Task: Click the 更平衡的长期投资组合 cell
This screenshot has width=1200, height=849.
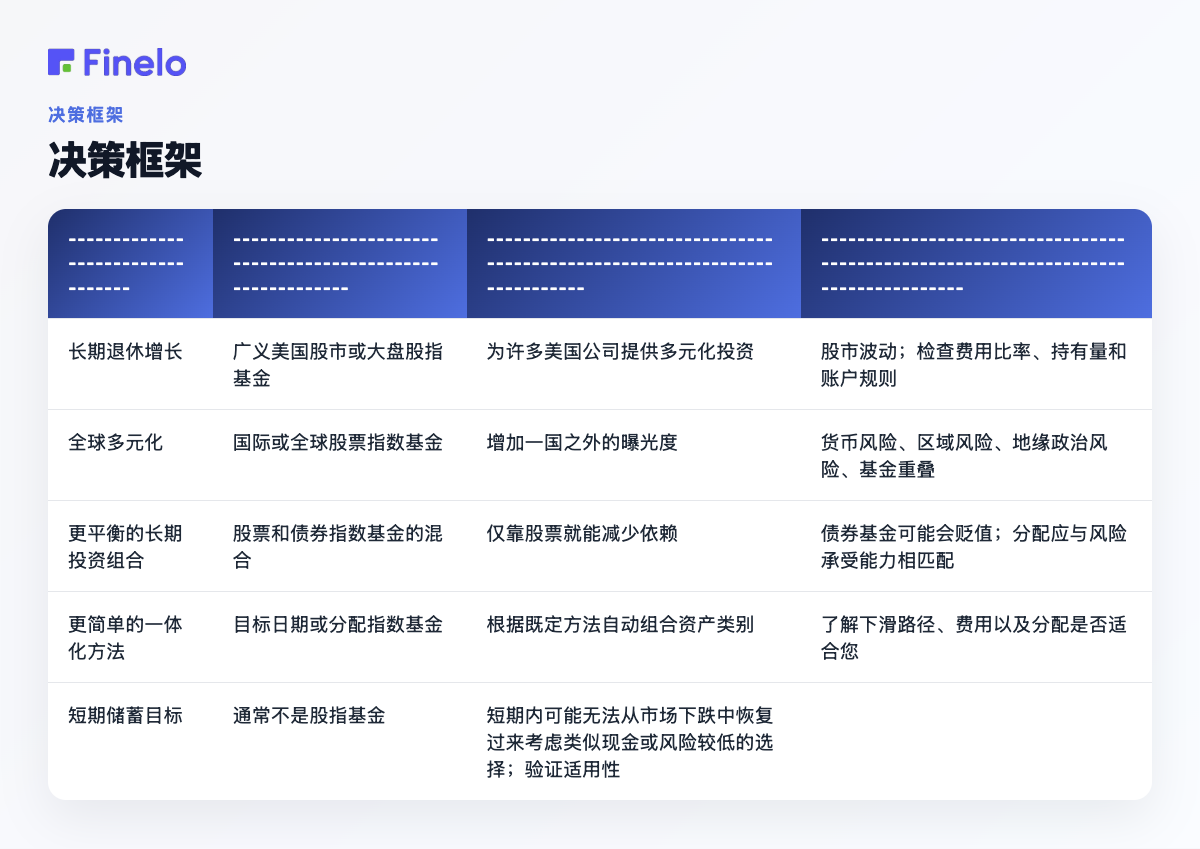Action: point(130,546)
